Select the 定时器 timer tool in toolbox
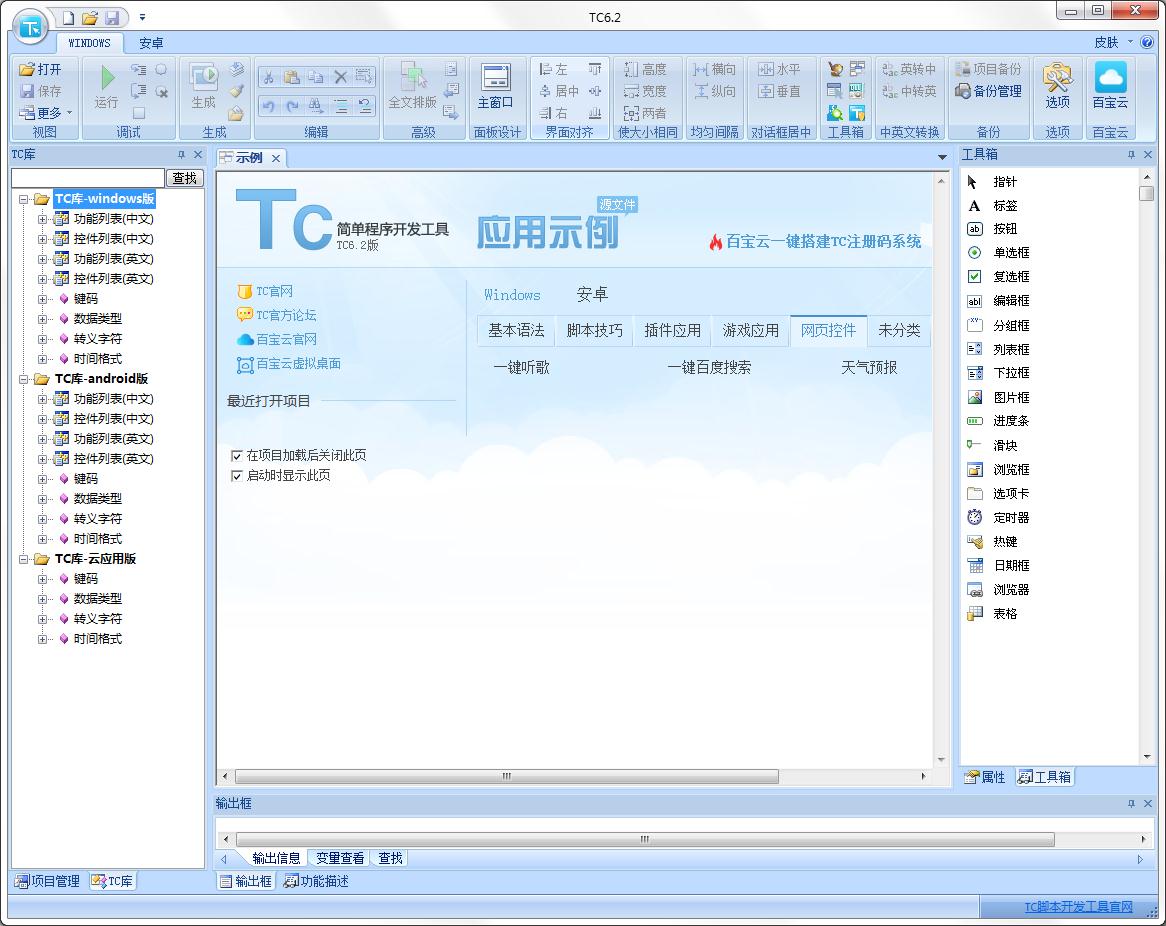The image size is (1166, 926). coord(975,518)
